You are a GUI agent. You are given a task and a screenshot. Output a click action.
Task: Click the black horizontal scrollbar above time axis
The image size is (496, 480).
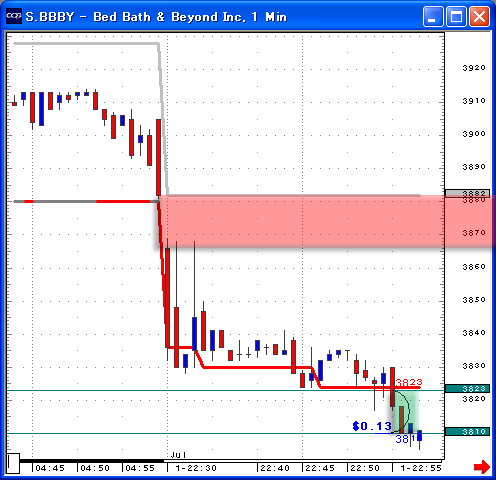coord(92,461)
